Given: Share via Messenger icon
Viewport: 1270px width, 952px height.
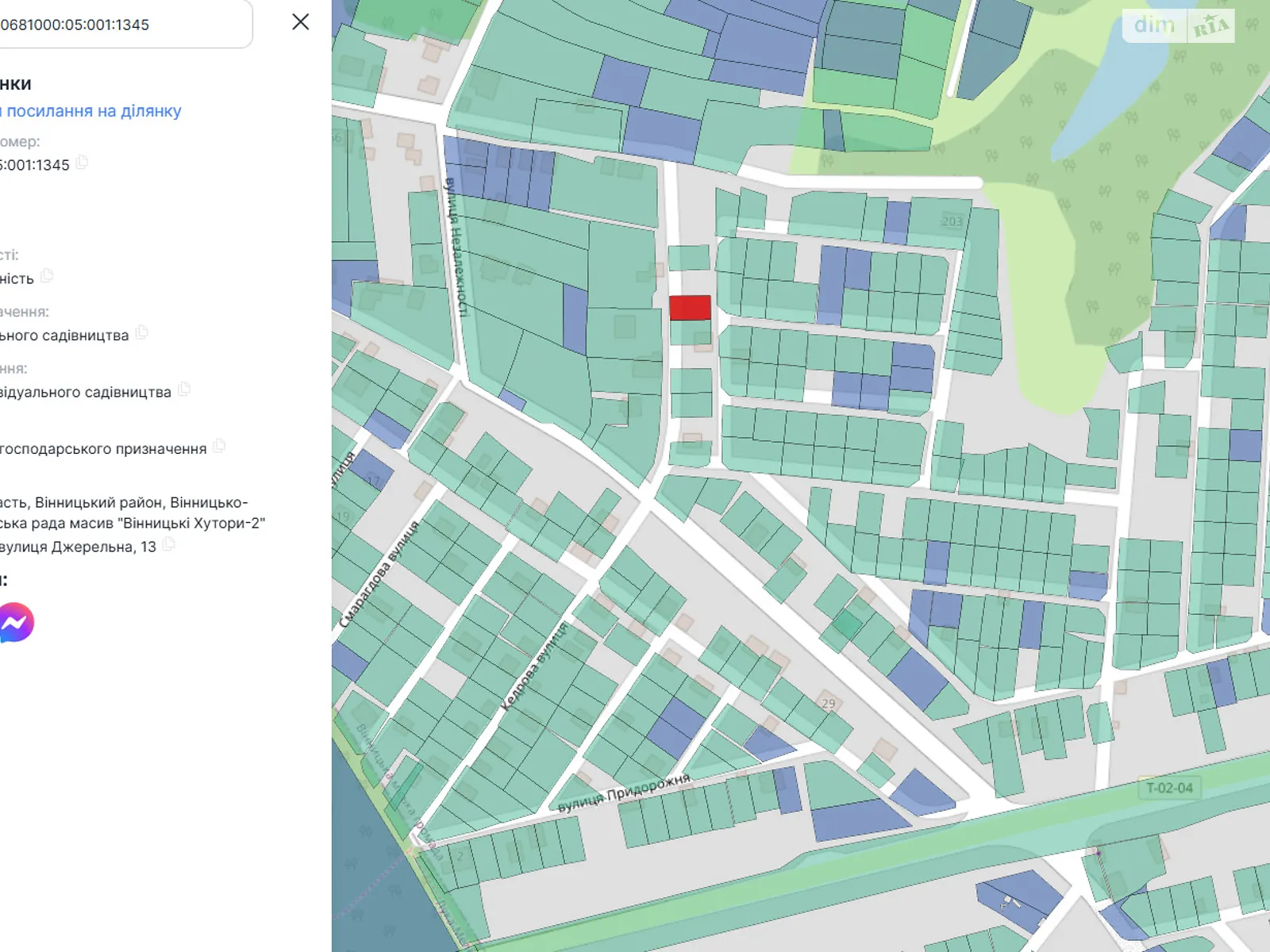Looking at the screenshot, I should pyautogui.click(x=16, y=623).
